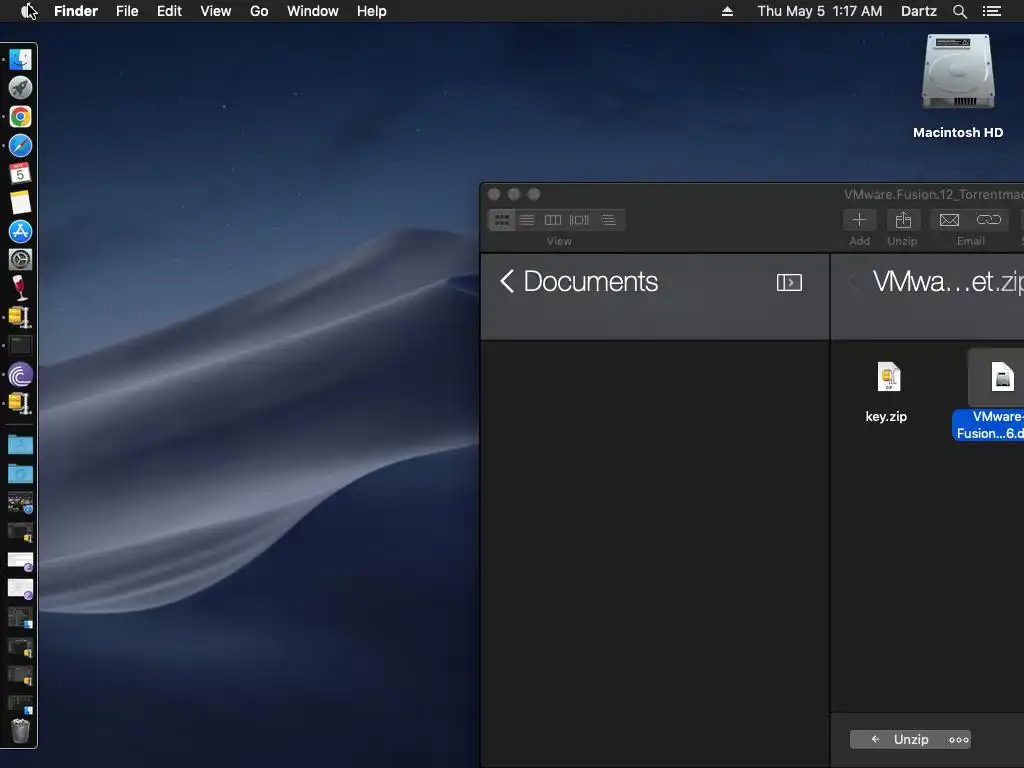Screen dimensions: 1024x768
Task: Click the VMwa…et.zip archive title
Action: (948, 281)
